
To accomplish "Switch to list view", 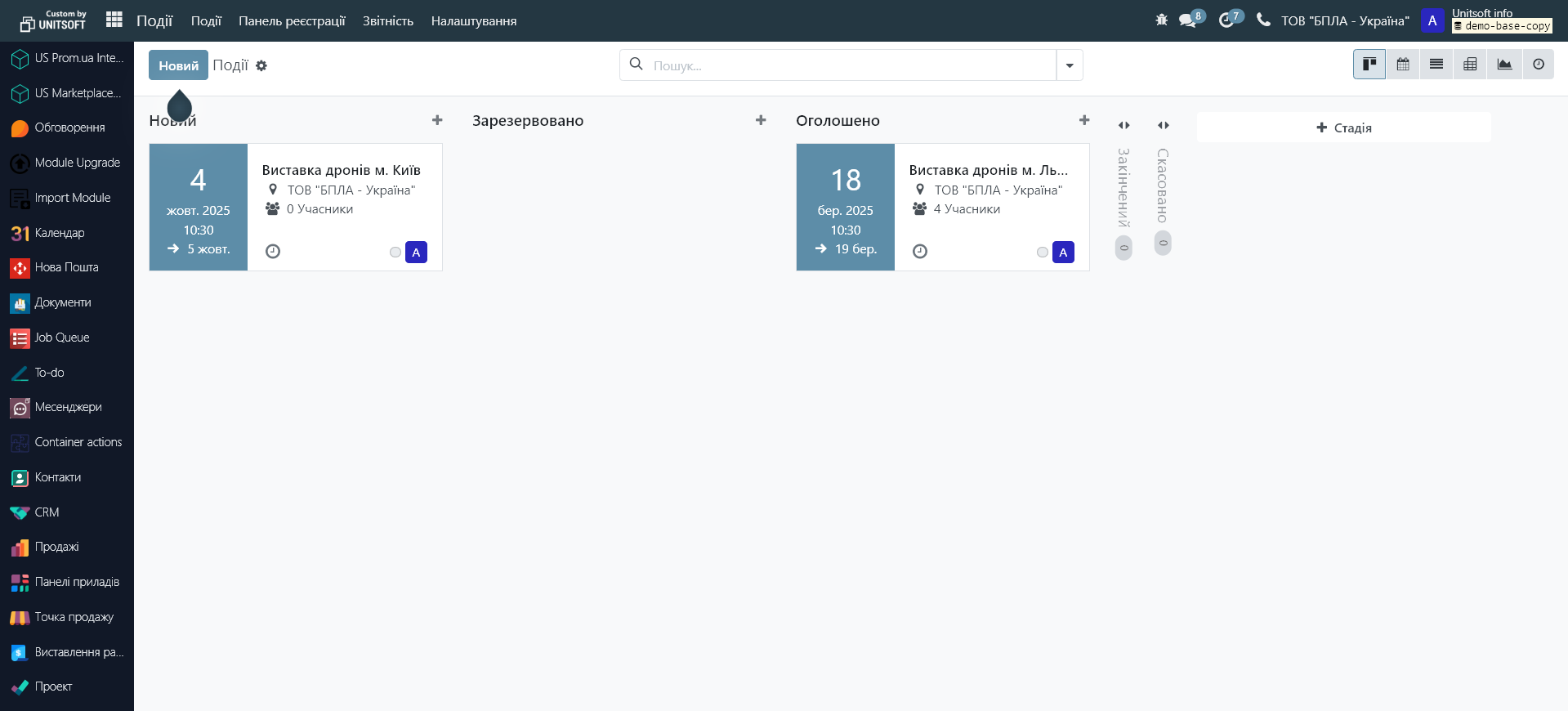I will click(x=1436, y=65).
